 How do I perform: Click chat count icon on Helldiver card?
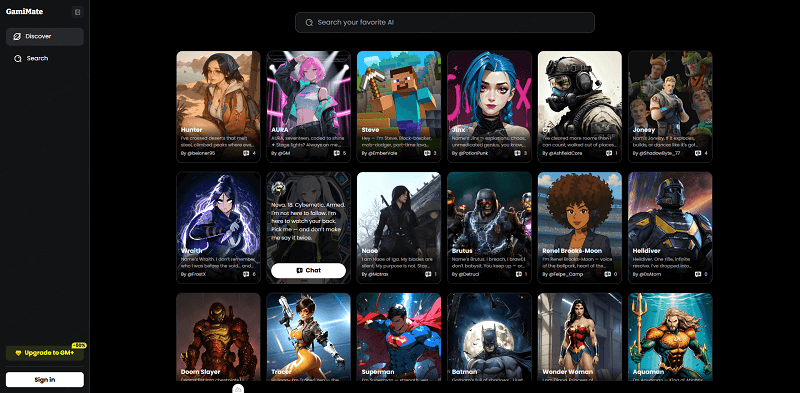[698, 274]
